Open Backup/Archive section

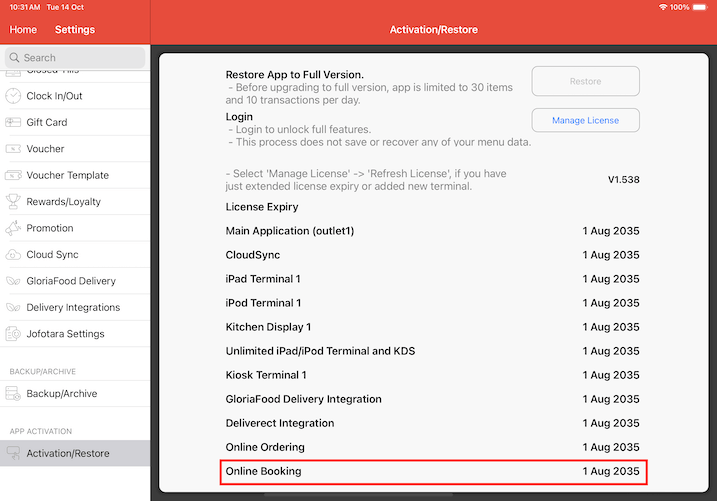point(75,394)
